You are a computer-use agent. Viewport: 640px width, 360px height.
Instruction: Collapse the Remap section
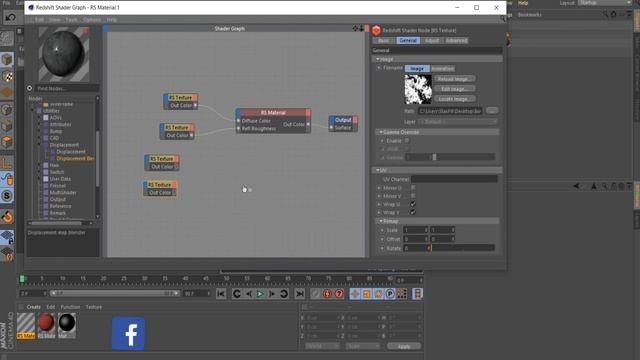click(380, 221)
